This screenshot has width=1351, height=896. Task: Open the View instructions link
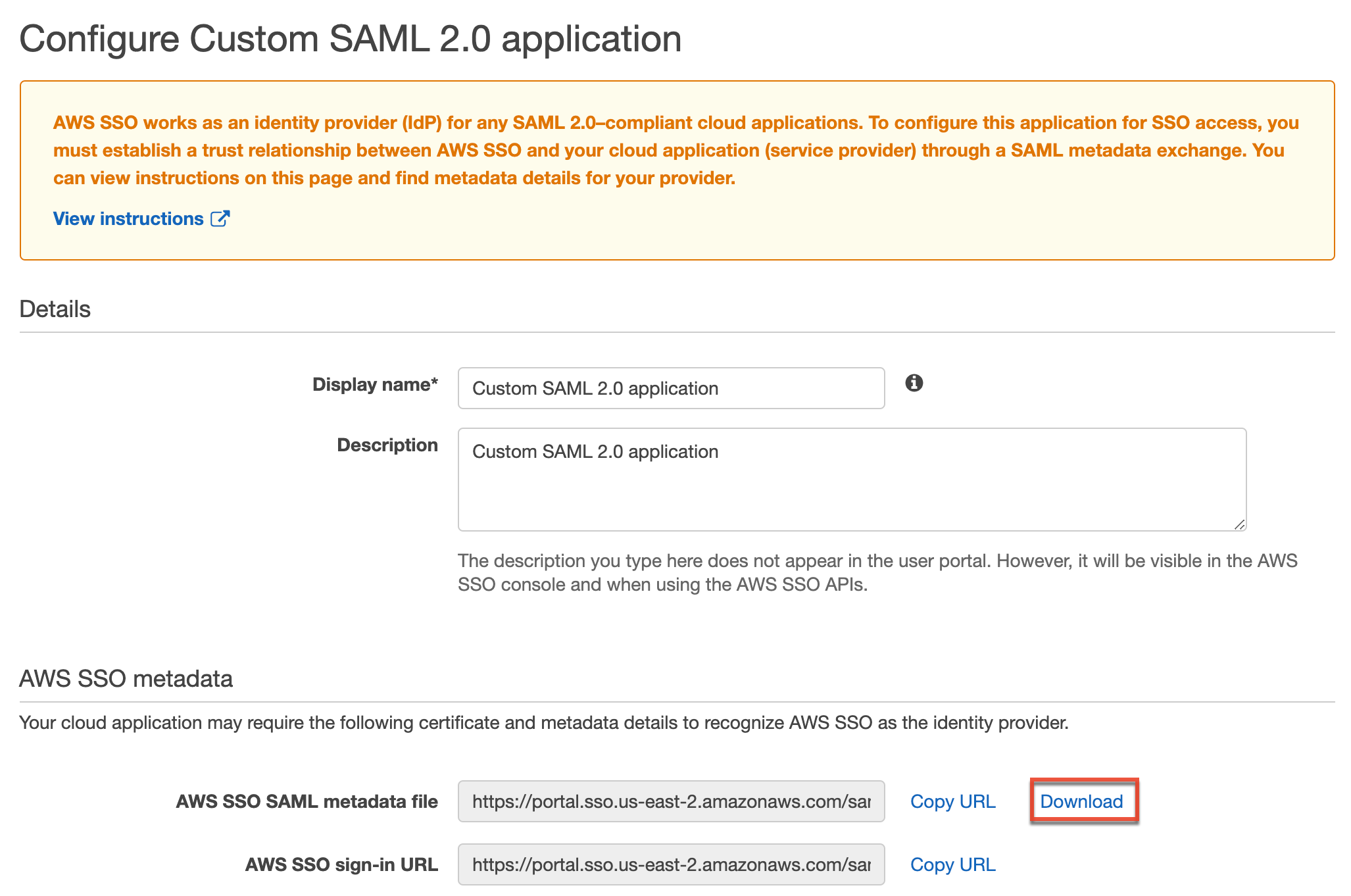(x=128, y=218)
